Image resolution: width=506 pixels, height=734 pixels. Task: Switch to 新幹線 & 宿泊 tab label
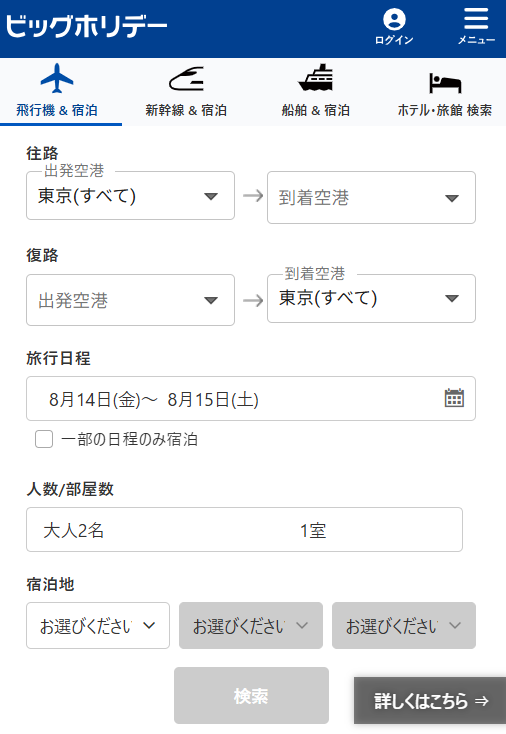coord(186,110)
